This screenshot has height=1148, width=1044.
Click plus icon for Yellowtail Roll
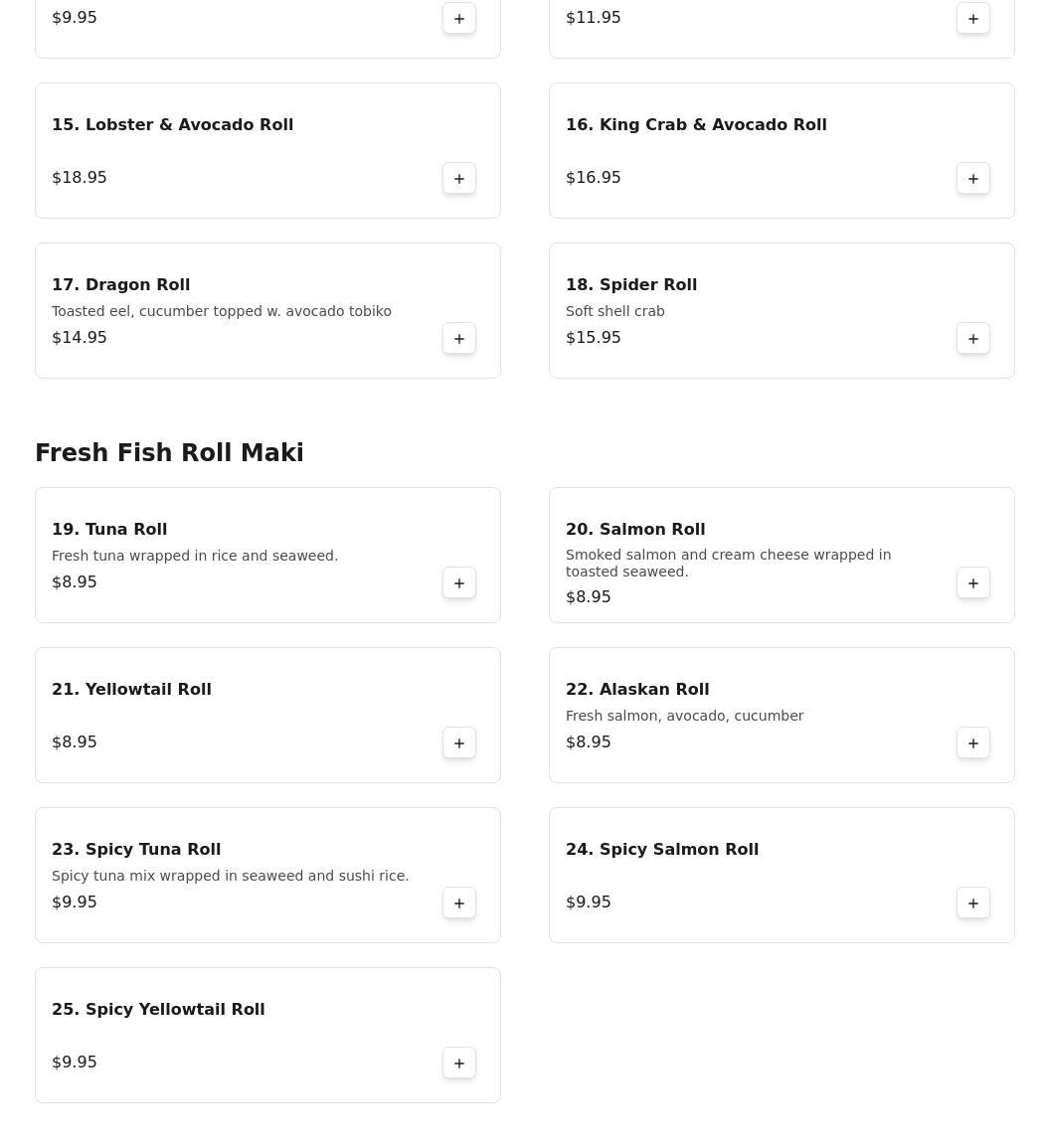coord(459,743)
